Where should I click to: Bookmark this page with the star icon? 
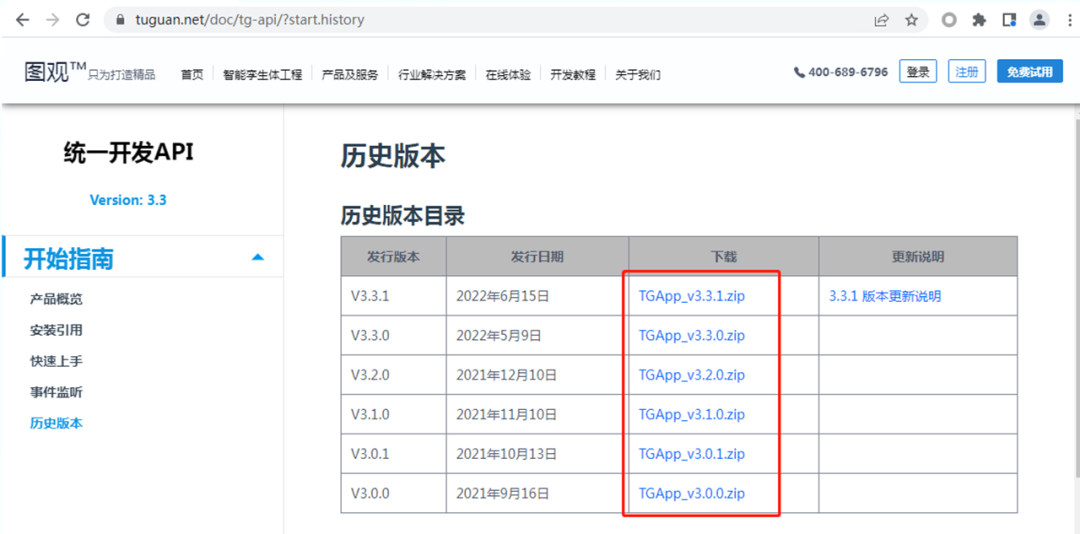[x=911, y=21]
